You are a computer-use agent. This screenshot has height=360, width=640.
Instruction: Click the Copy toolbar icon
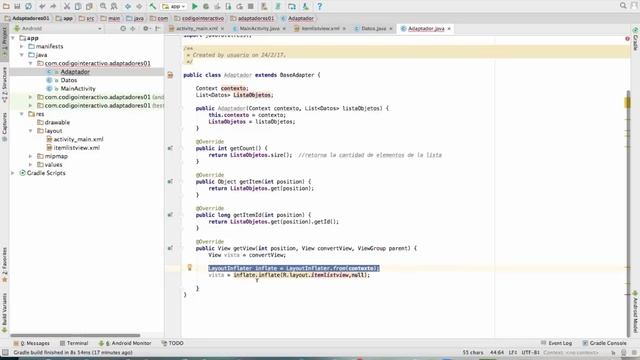[x=78, y=6]
